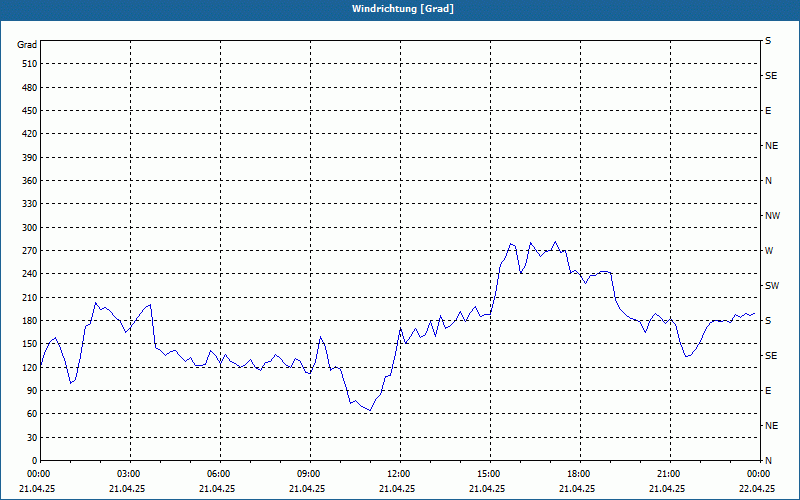Select the NE compass label level with 390

point(771,146)
